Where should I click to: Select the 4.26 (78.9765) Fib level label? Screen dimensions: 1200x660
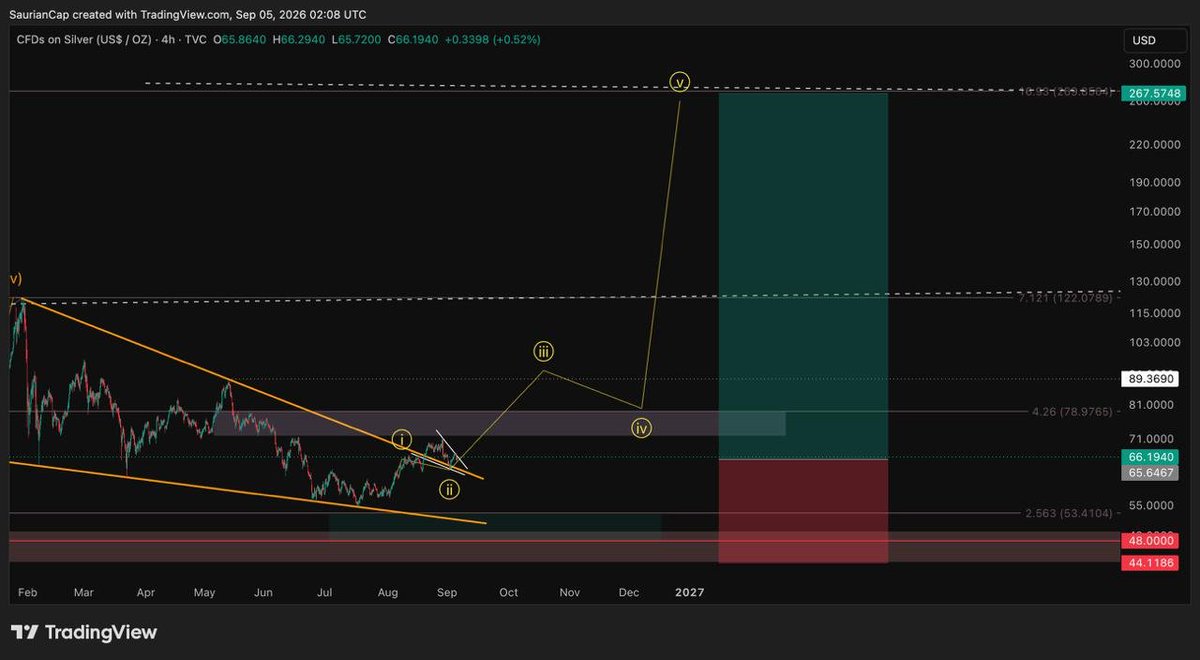[x=1070, y=411]
